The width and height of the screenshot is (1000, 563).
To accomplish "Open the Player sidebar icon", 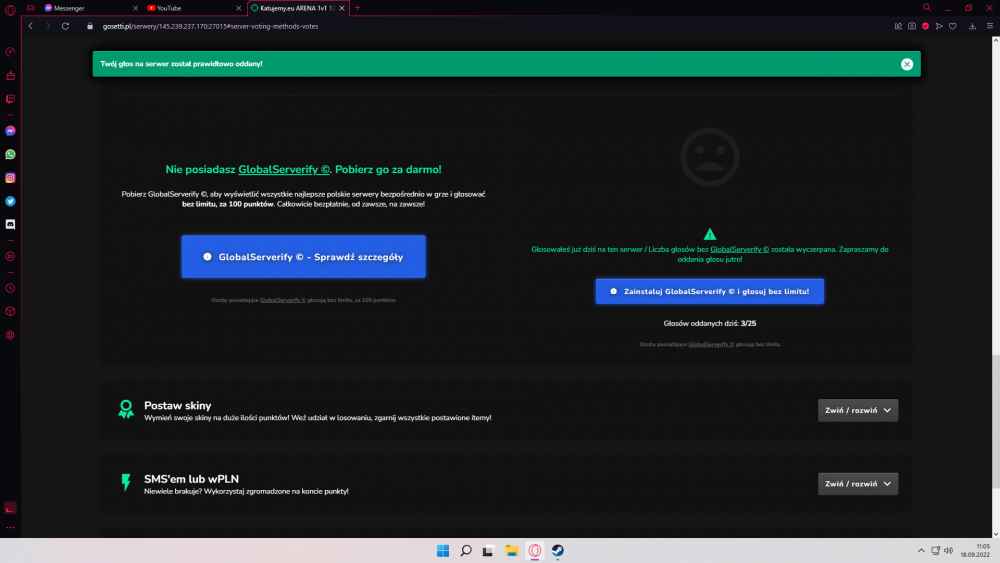I will click(x=10, y=256).
